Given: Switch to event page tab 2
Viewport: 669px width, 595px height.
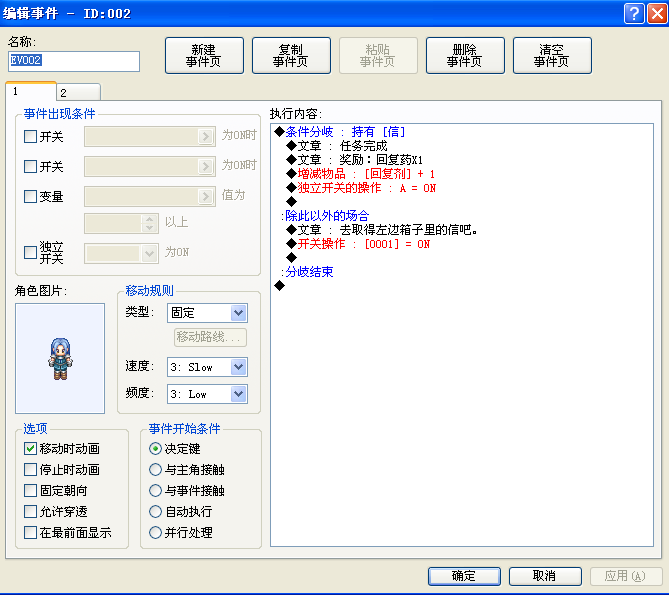Looking at the screenshot, I should point(79,93).
